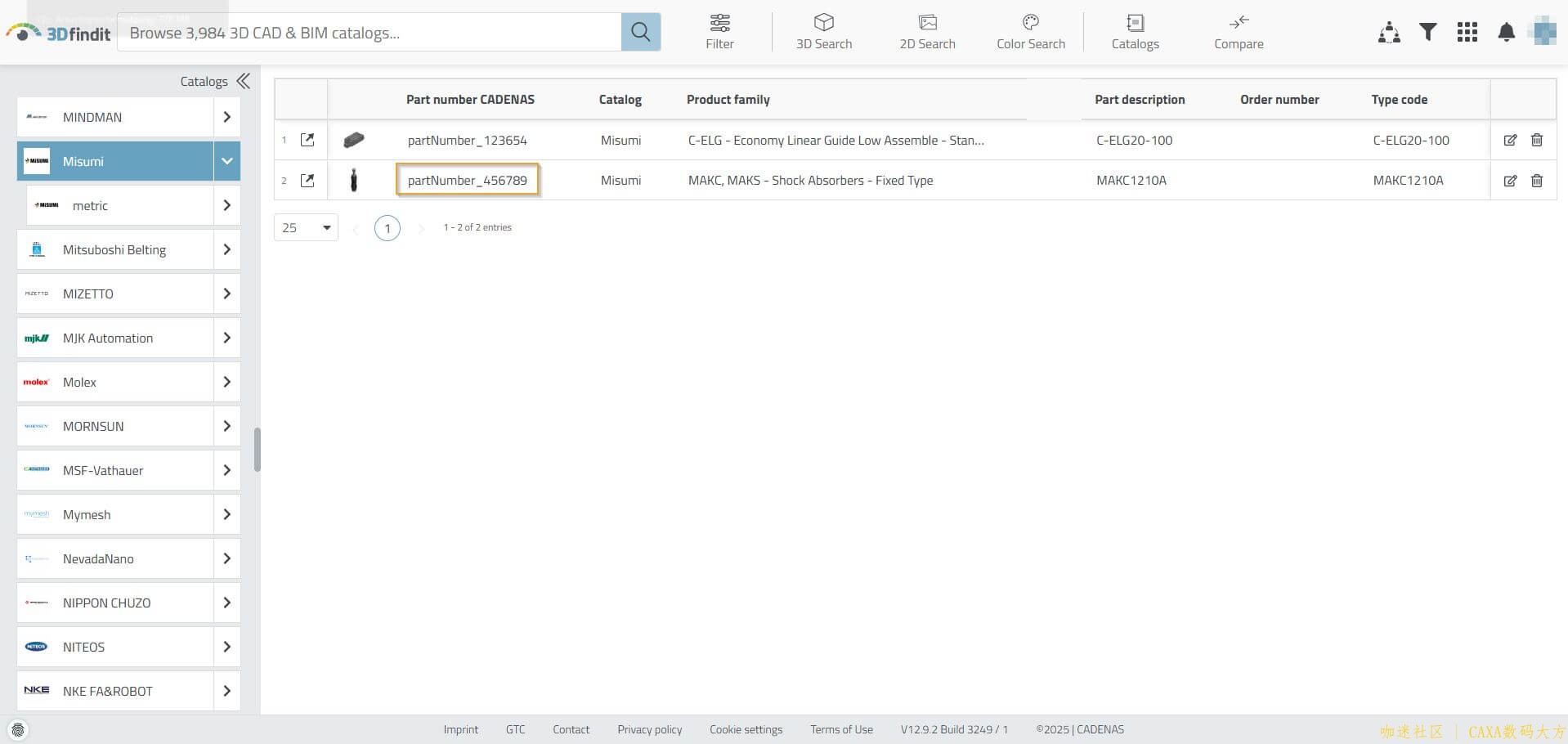Open the page size dropdown showing 25

(x=306, y=227)
